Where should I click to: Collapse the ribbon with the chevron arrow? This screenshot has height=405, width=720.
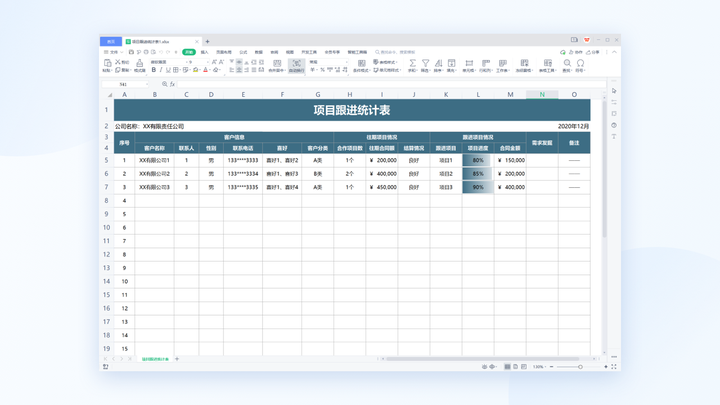(614, 52)
